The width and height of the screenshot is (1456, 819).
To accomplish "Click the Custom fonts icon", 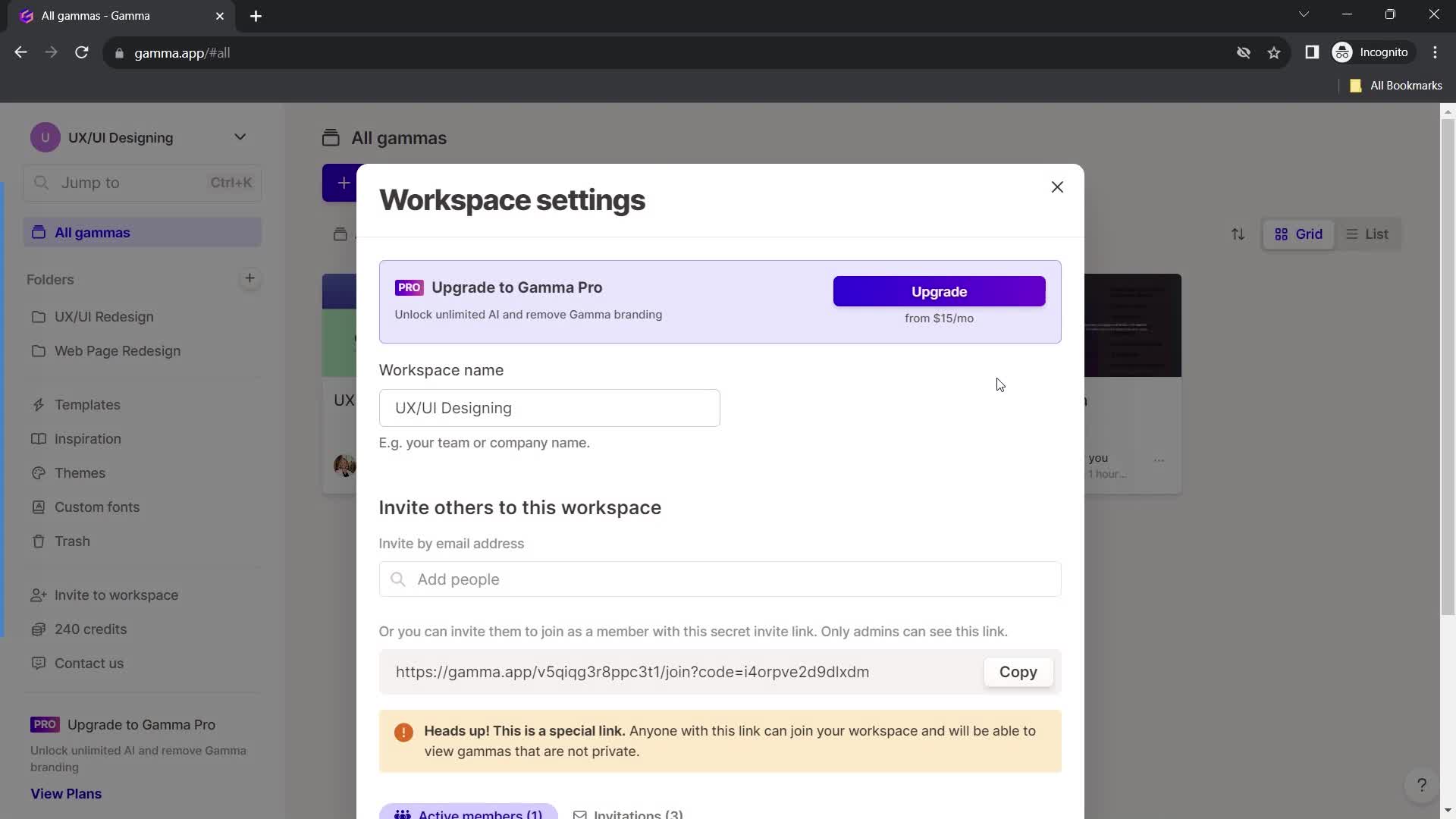I will click(x=39, y=507).
